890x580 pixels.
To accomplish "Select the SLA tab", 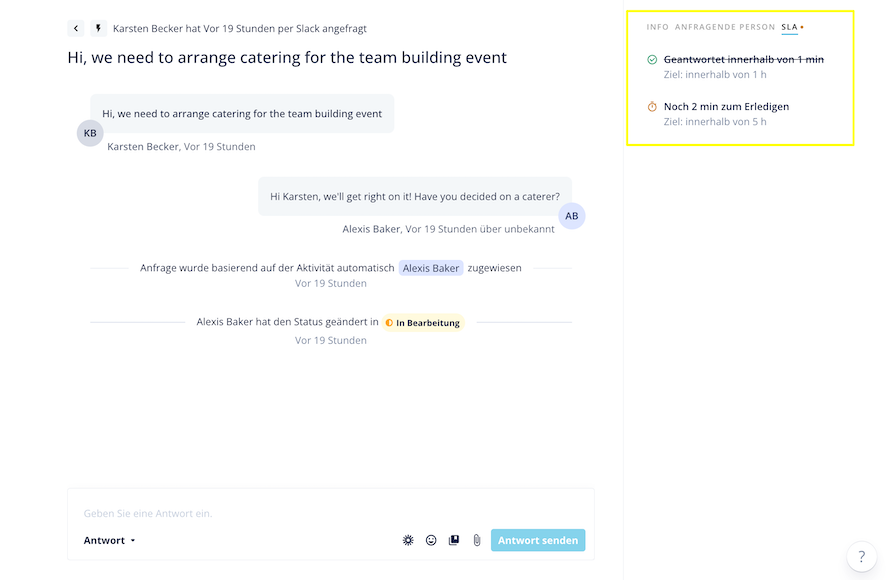I will [x=790, y=27].
